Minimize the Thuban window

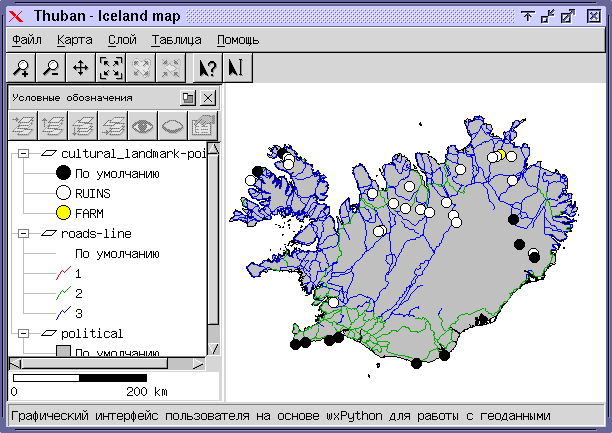pos(548,16)
